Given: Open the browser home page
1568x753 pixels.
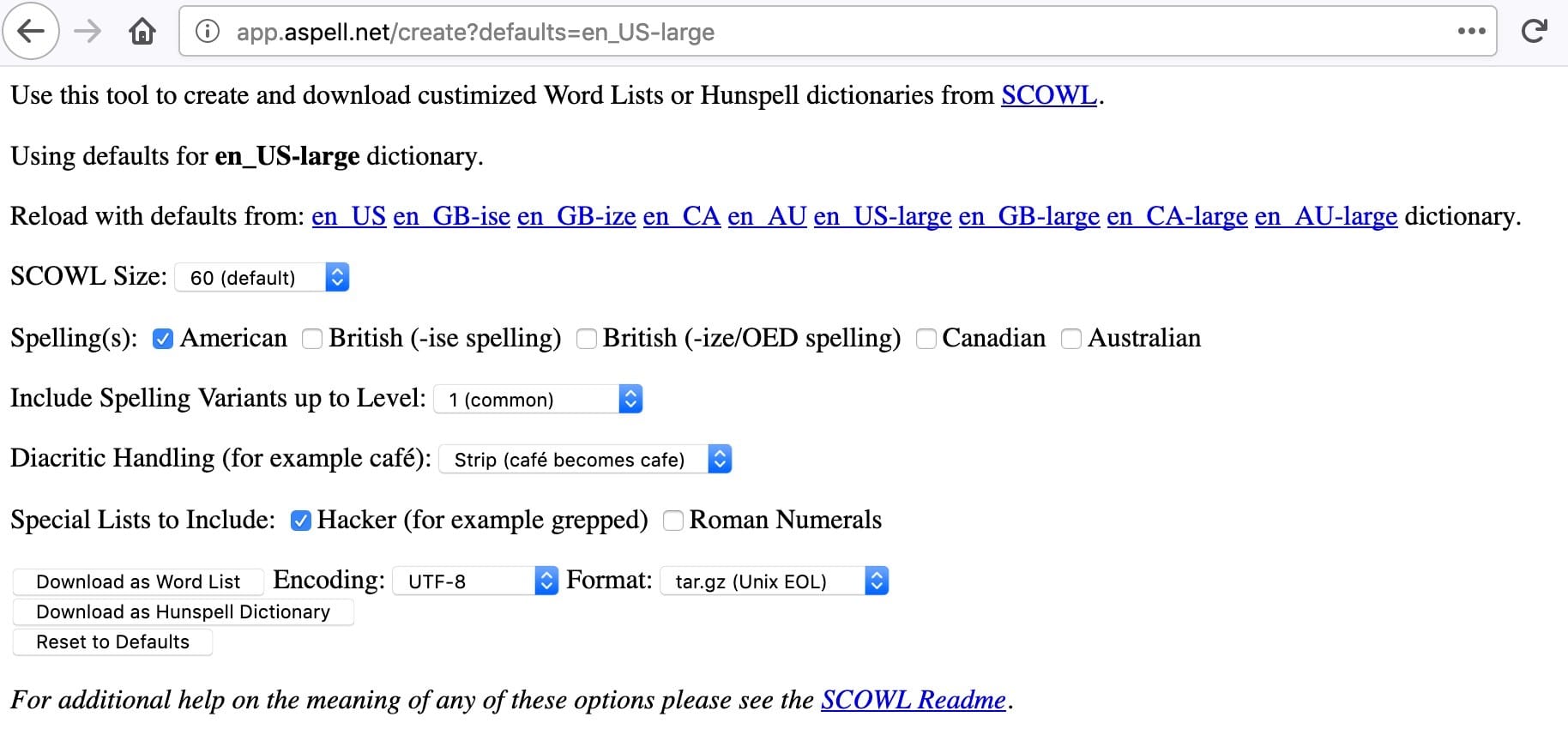Looking at the screenshot, I should coord(142,31).
